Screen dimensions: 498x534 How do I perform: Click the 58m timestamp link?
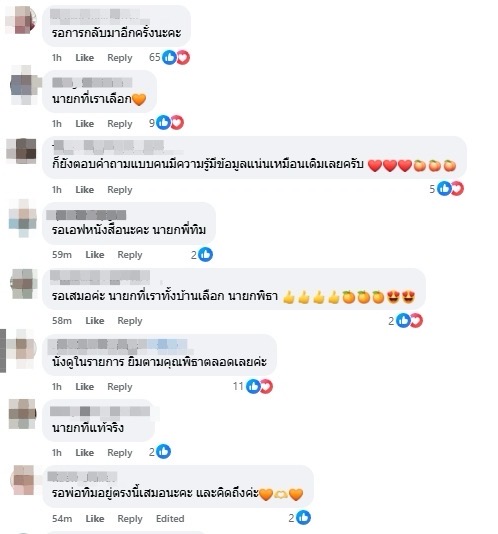62,321
